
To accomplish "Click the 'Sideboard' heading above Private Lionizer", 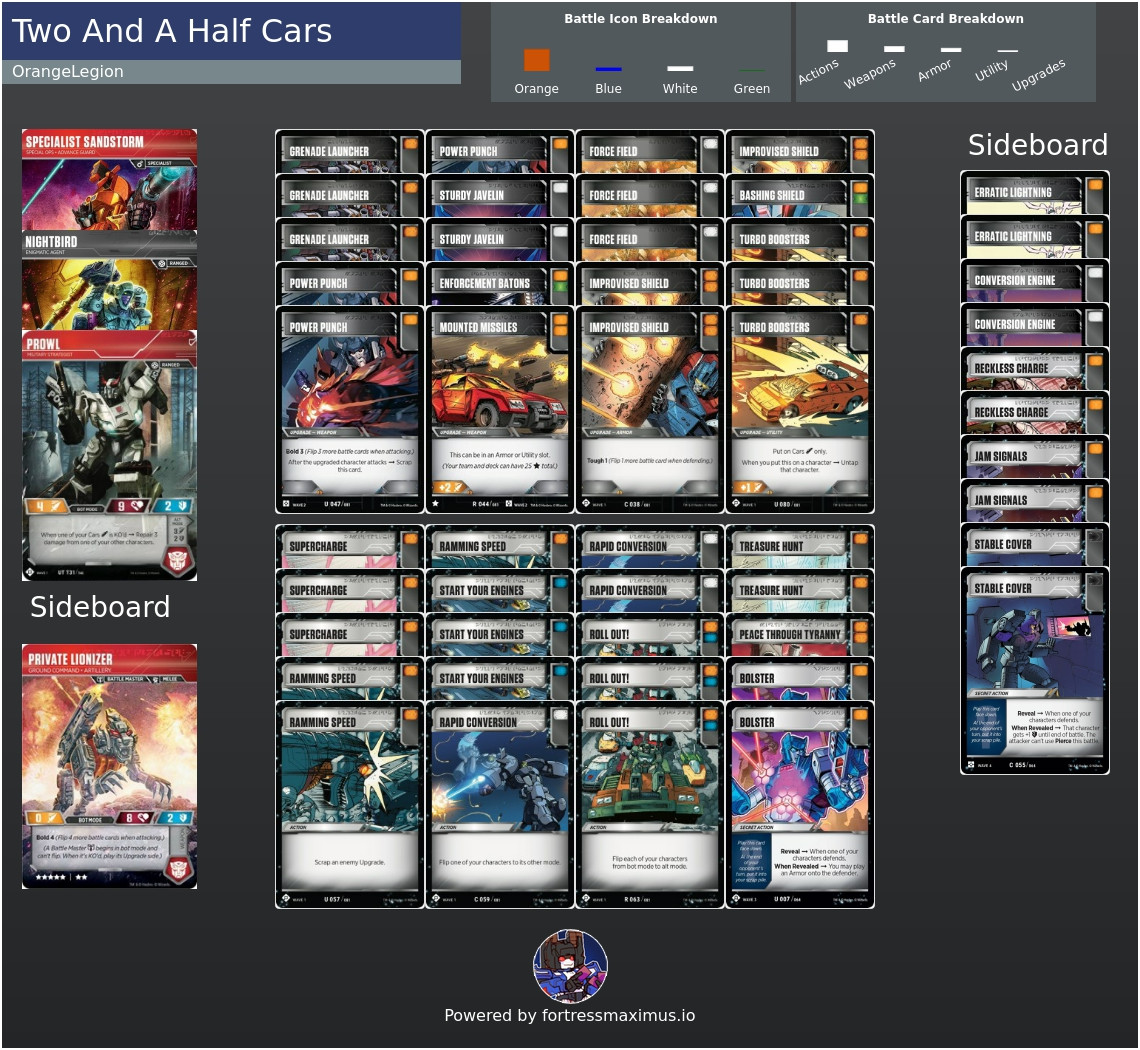I will pos(100,606).
